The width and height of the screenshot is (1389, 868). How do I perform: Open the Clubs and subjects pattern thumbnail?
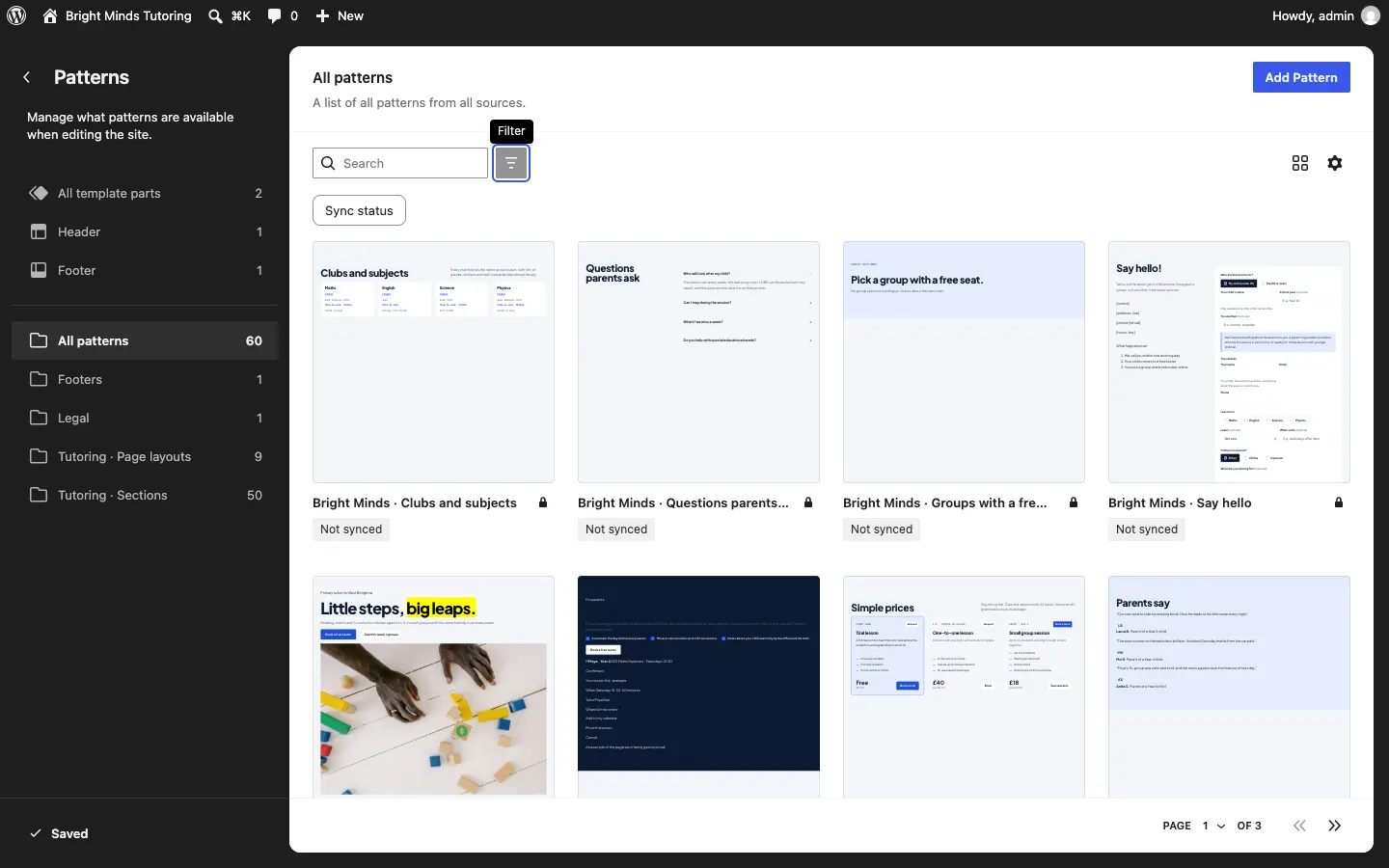point(433,362)
